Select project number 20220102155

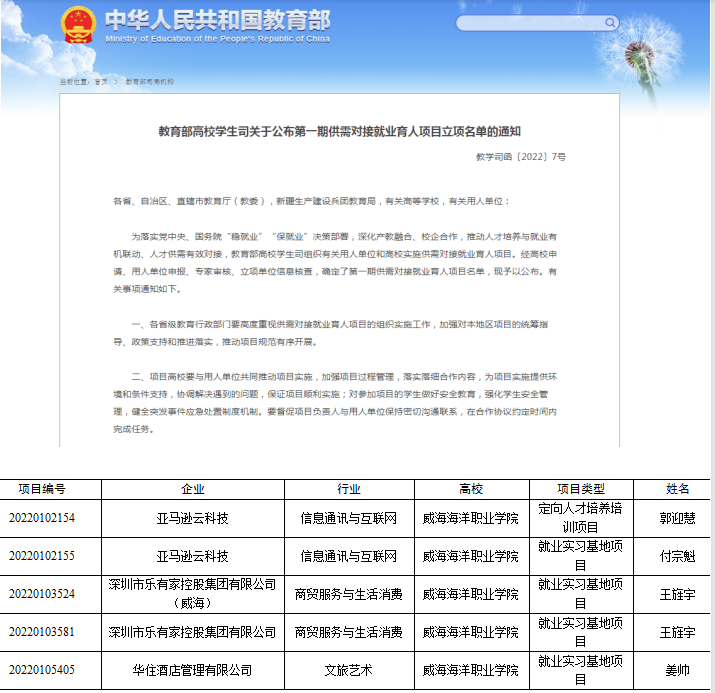(41, 556)
